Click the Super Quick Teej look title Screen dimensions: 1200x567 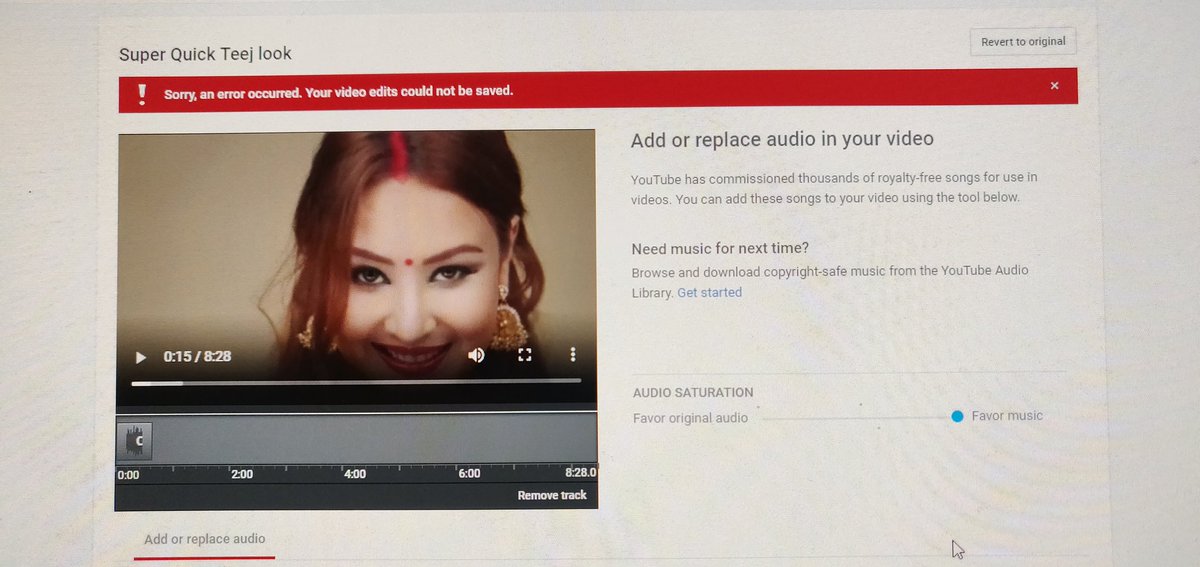click(205, 54)
